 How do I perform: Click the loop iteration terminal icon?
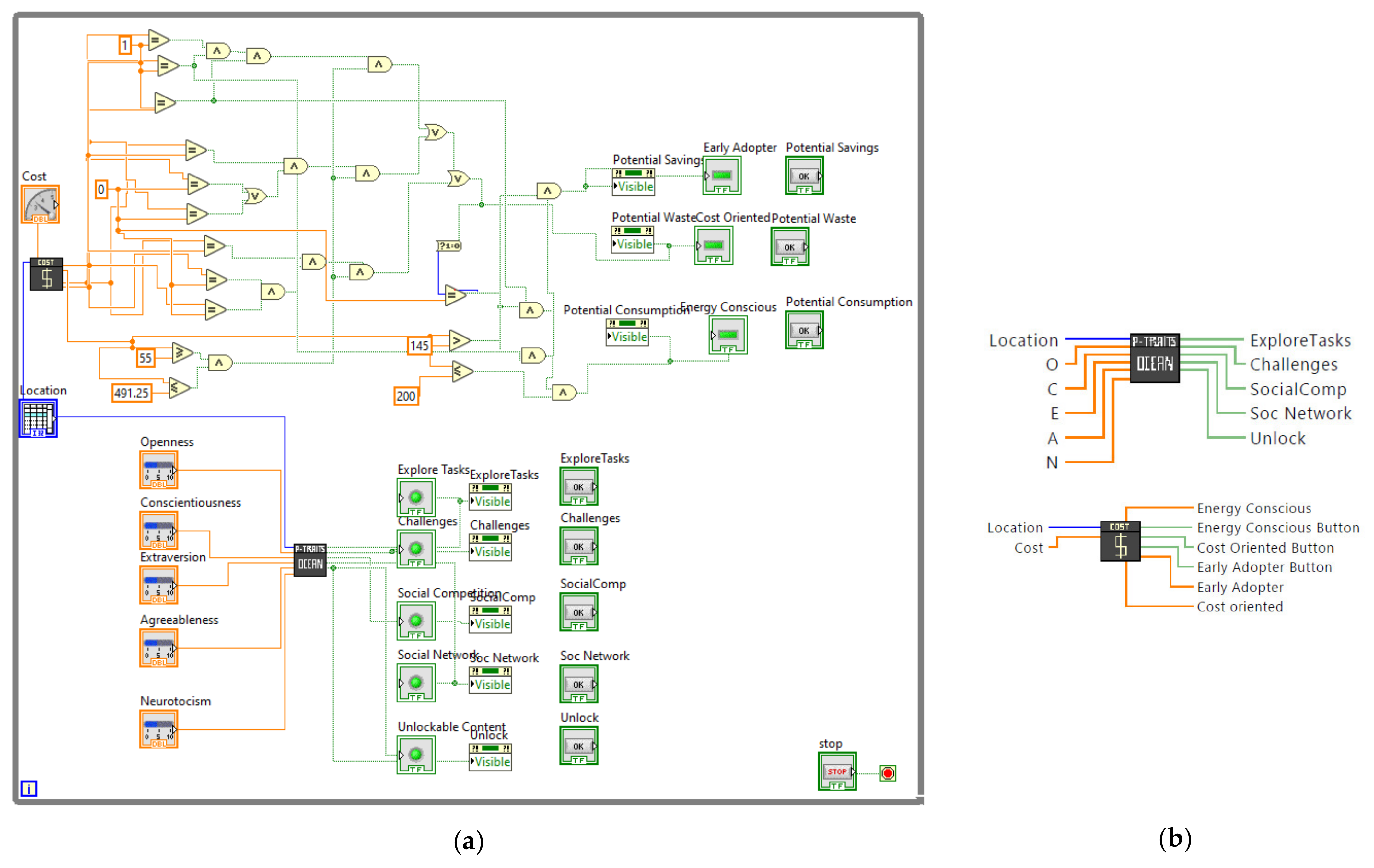(29, 788)
